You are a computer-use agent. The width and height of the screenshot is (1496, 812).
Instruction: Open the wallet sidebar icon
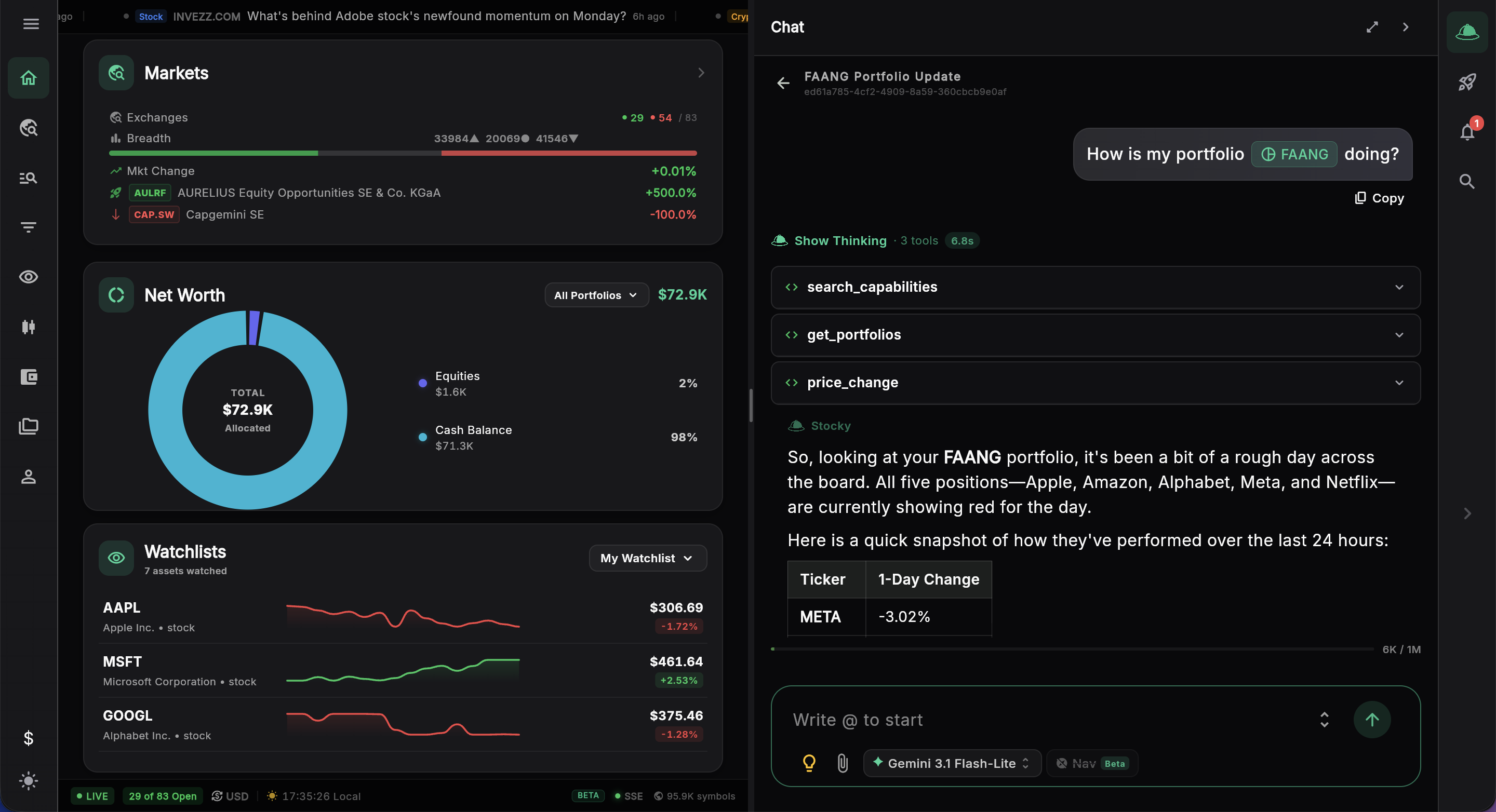coord(29,377)
